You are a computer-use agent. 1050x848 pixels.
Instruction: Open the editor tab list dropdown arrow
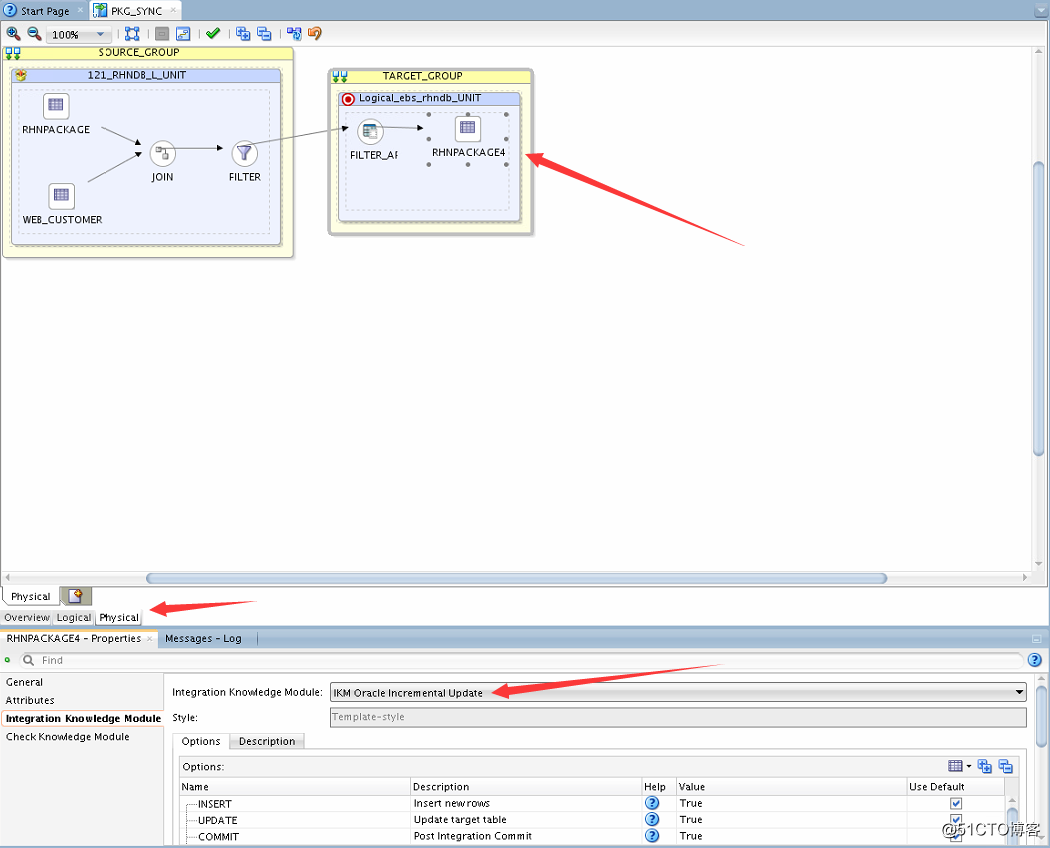pos(1039,10)
